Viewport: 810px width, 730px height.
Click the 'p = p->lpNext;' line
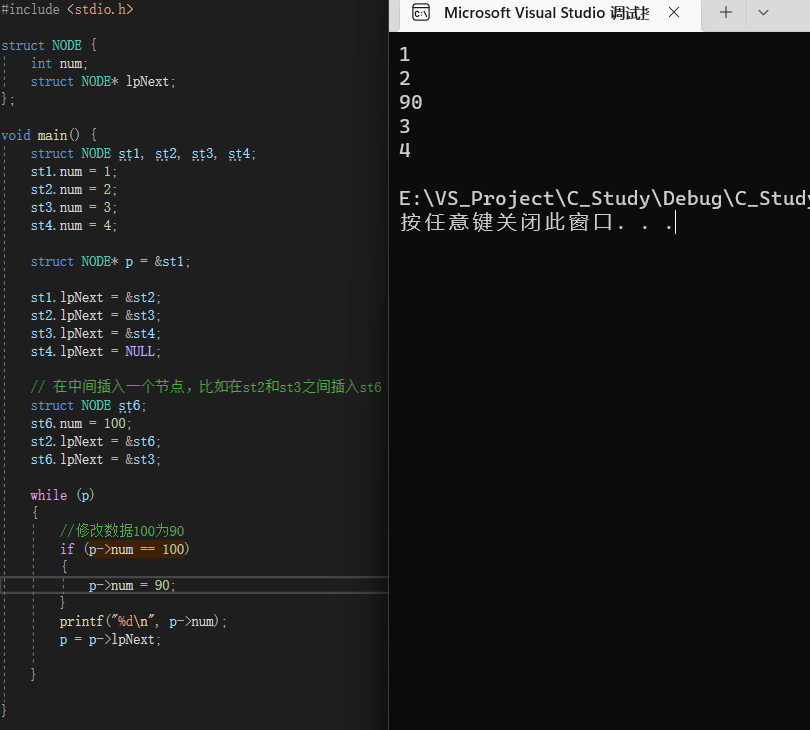click(x=110, y=640)
